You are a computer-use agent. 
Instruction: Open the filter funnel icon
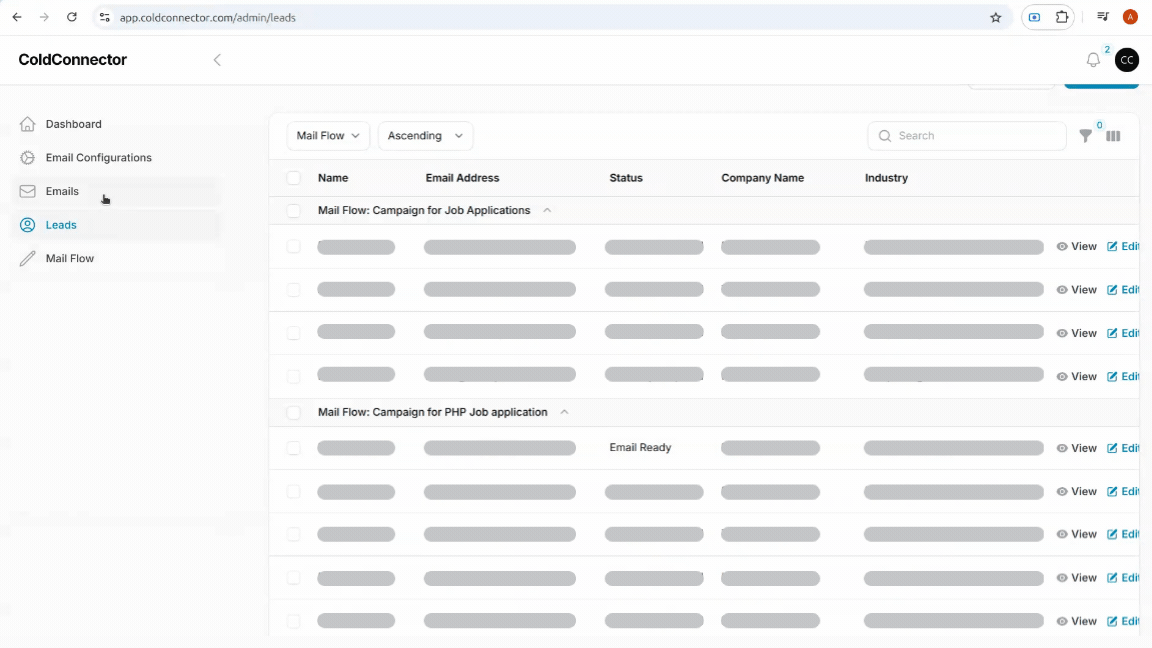[1085, 136]
